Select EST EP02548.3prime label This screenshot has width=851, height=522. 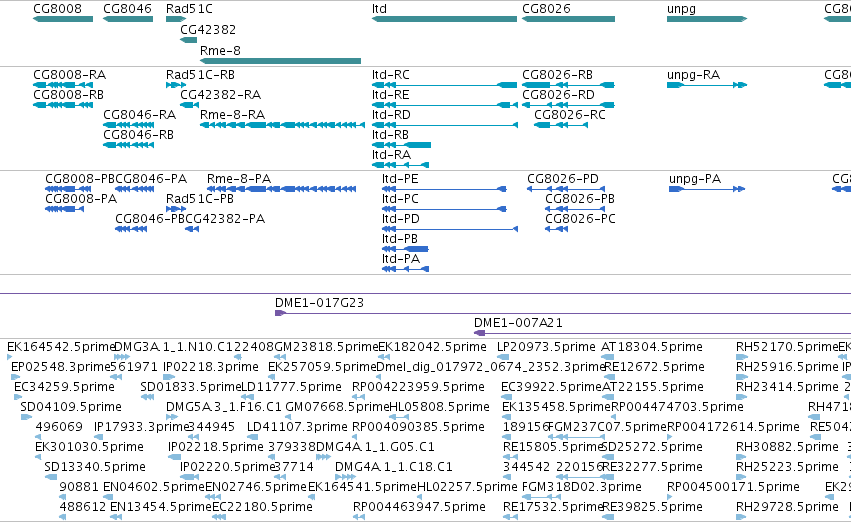click(x=61, y=367)
